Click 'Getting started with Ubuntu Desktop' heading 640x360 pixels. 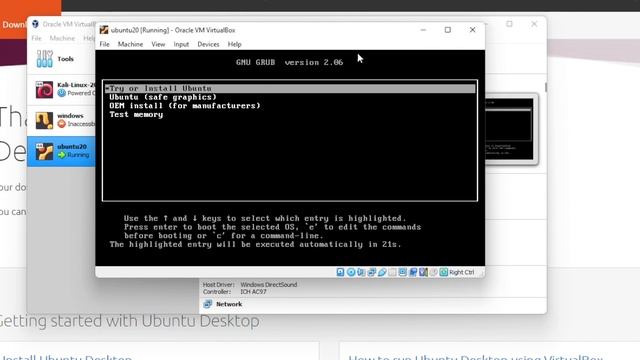129,321
